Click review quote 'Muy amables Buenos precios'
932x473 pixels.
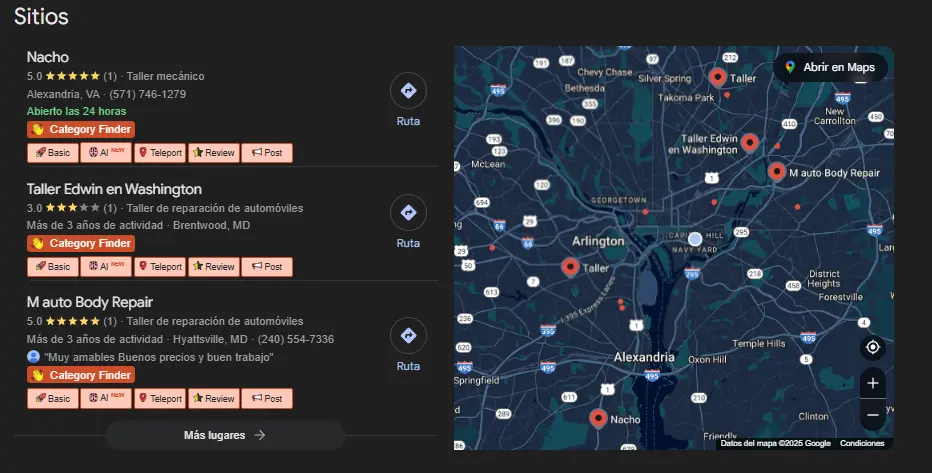[x=159, y=357]
